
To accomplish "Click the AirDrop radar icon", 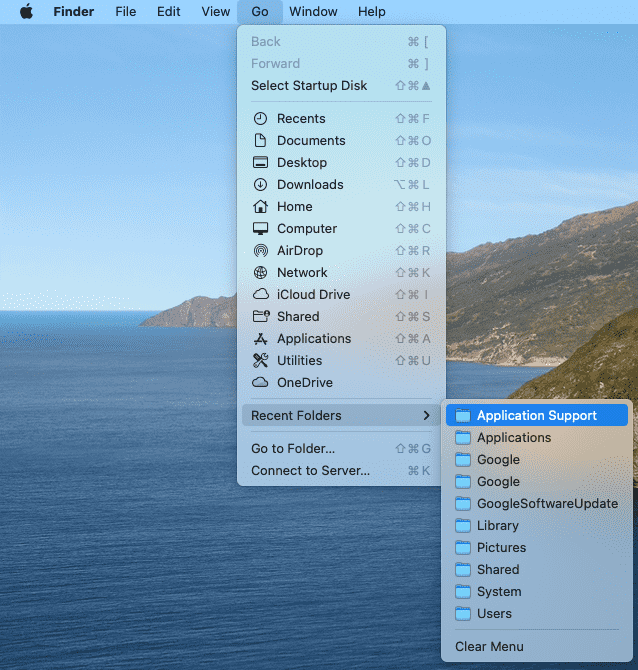I will pos(260,250).
